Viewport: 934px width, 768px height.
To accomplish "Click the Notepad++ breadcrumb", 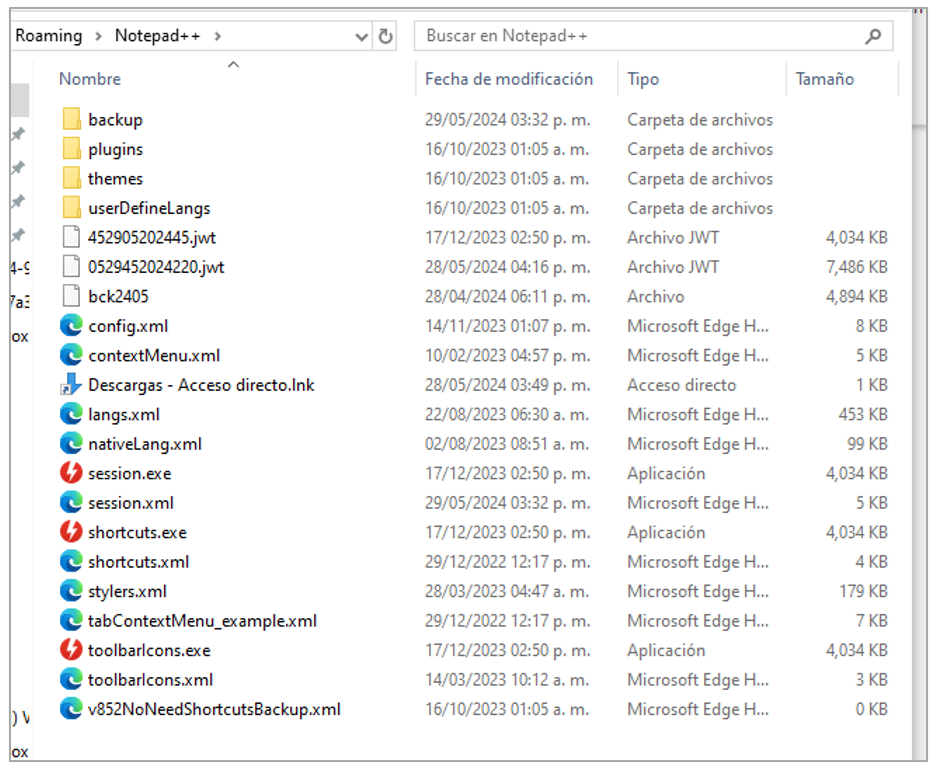I will (157, 36).
